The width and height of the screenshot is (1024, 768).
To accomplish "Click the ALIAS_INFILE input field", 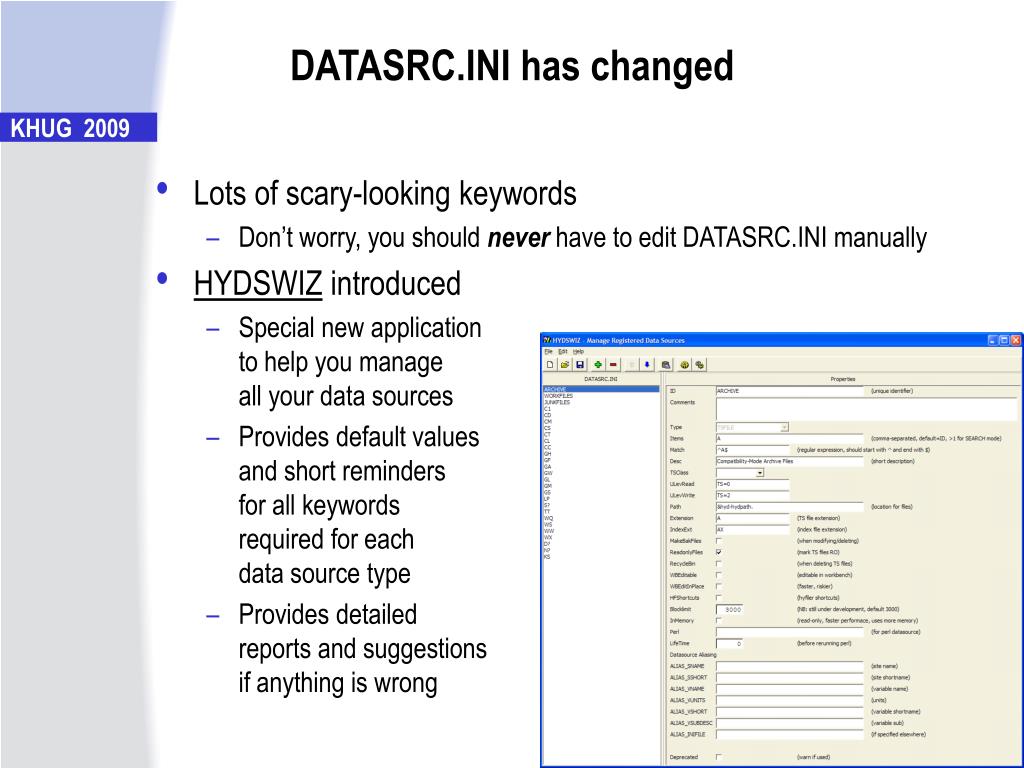I will coord(790,735).
